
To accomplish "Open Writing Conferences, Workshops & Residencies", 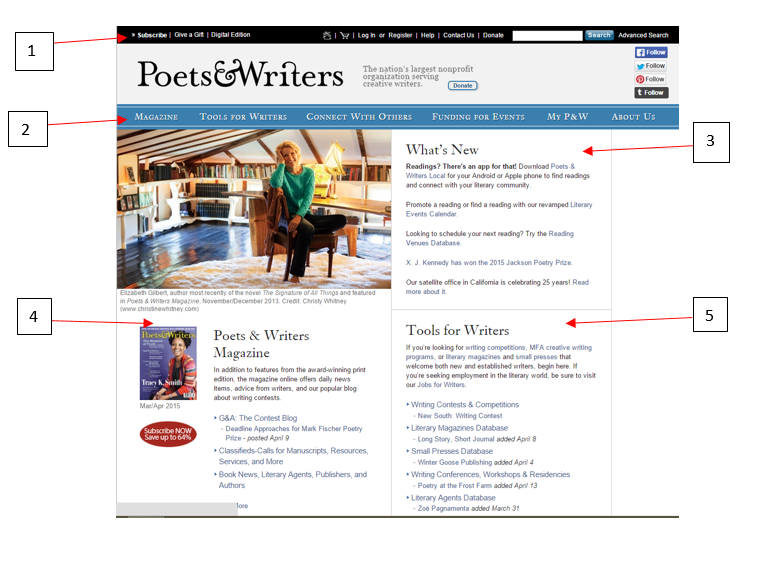I will point(490,474).
